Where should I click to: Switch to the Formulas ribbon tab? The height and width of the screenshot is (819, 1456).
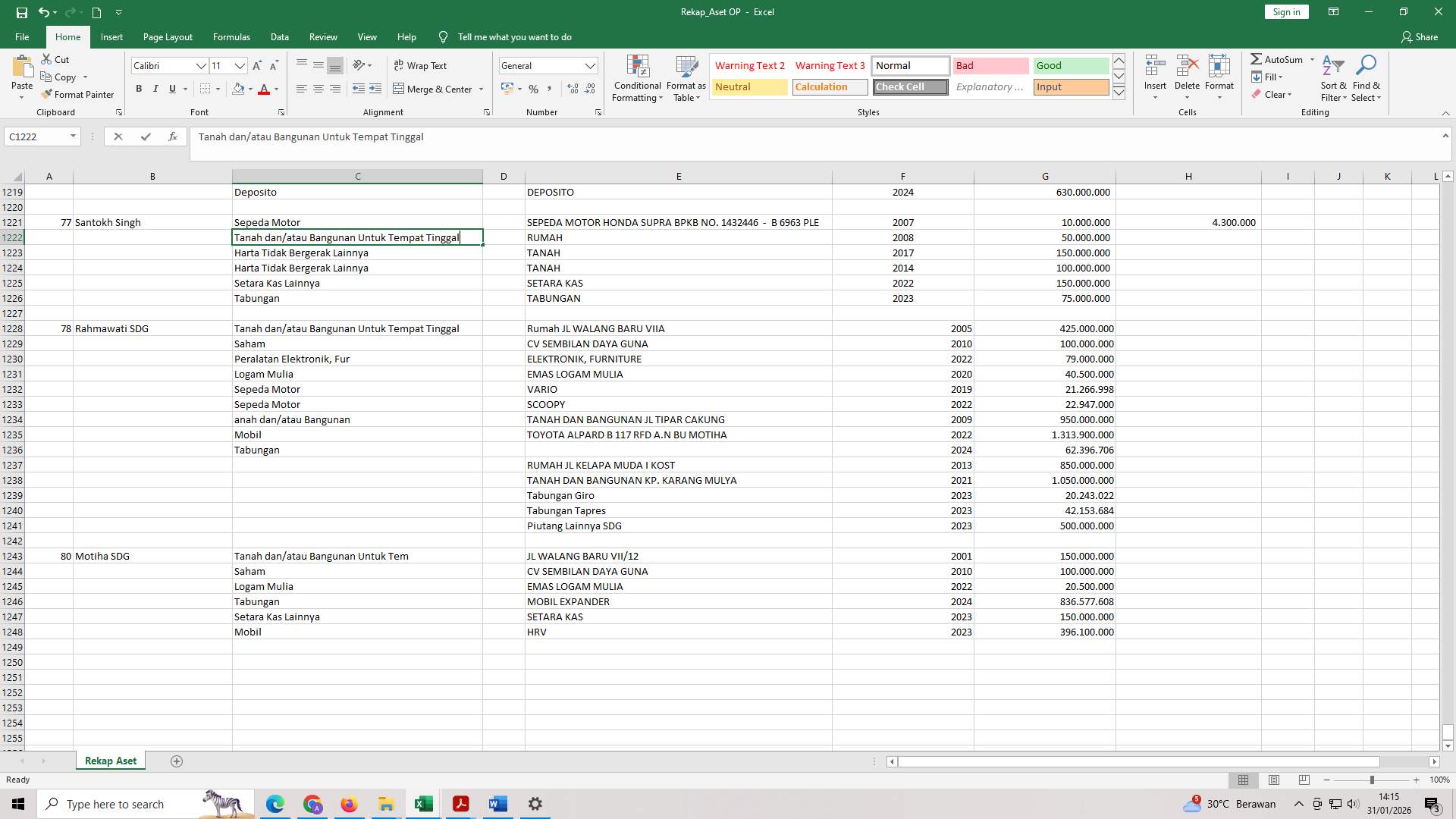tap(231, 36)
